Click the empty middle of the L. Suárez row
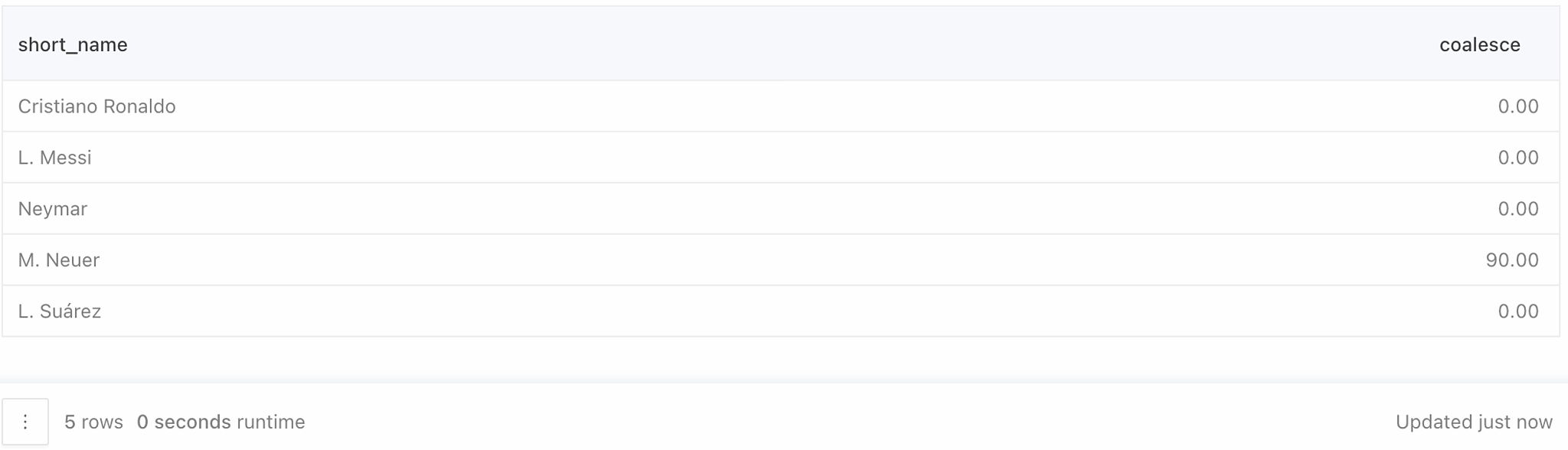Image resolution: width=1568 pixels, height=450 pixels. pyautogui.click(x=781, y=311)
